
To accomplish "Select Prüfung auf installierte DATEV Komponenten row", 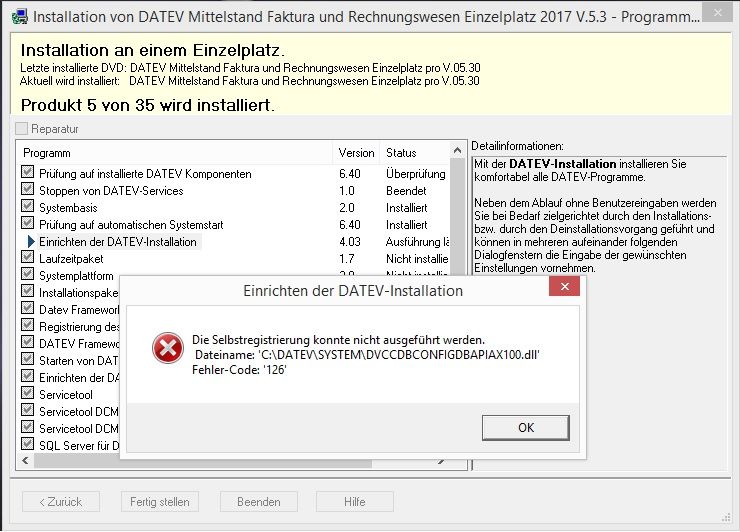I will coord(145,174).
